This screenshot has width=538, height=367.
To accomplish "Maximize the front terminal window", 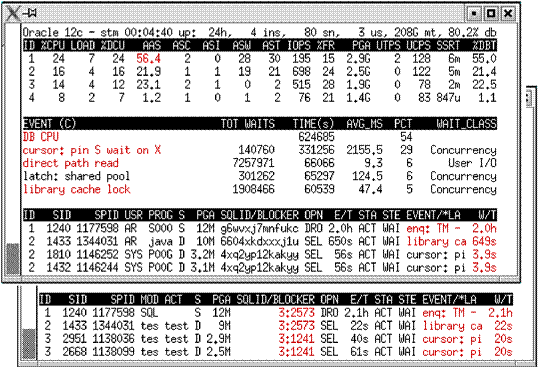I will pos(491,13).
